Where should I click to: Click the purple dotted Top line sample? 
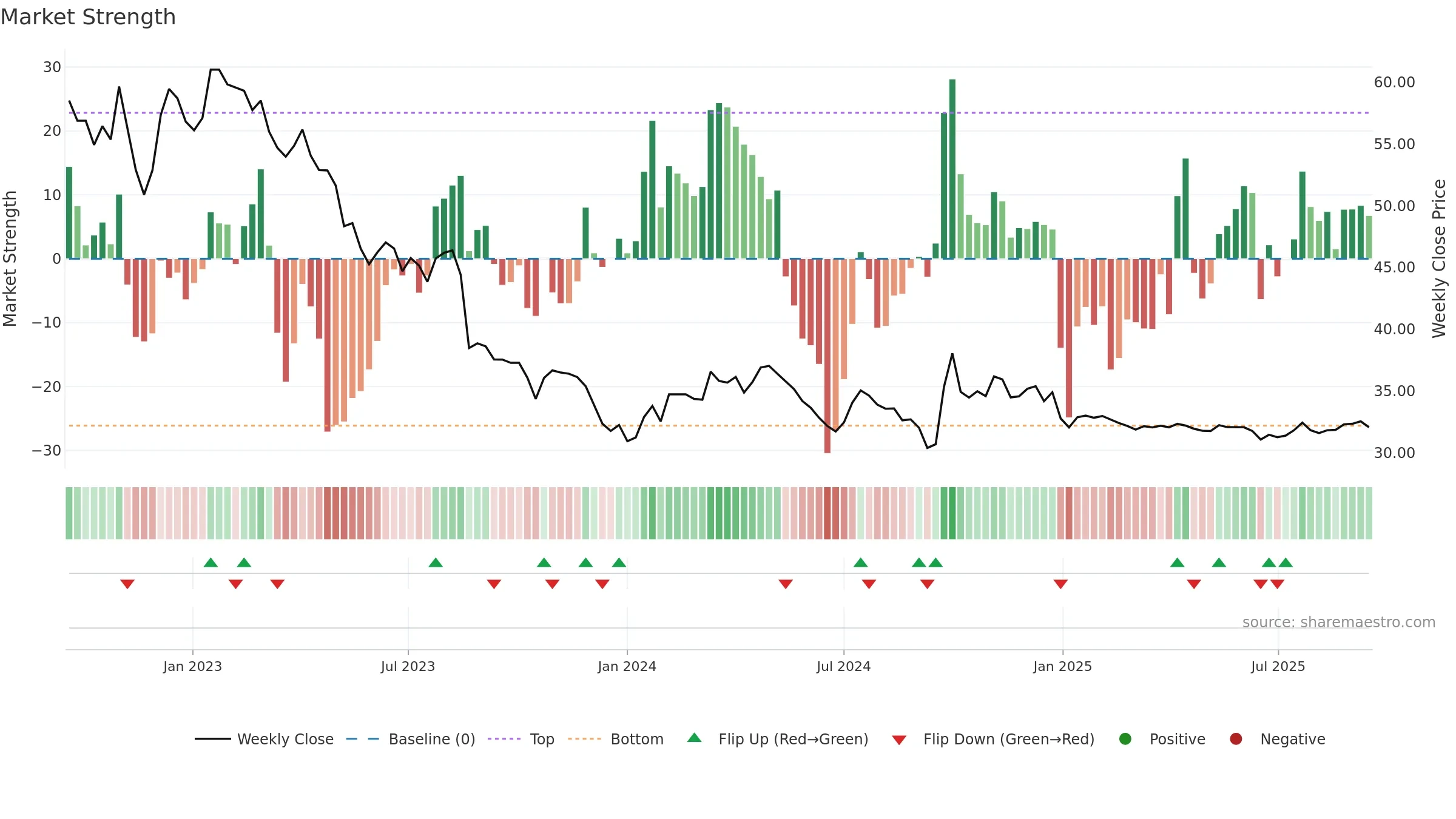(504, 739)
